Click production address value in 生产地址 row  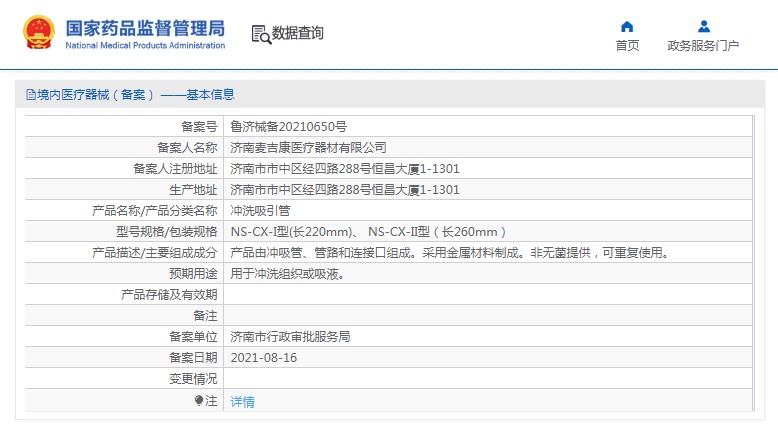345,189
